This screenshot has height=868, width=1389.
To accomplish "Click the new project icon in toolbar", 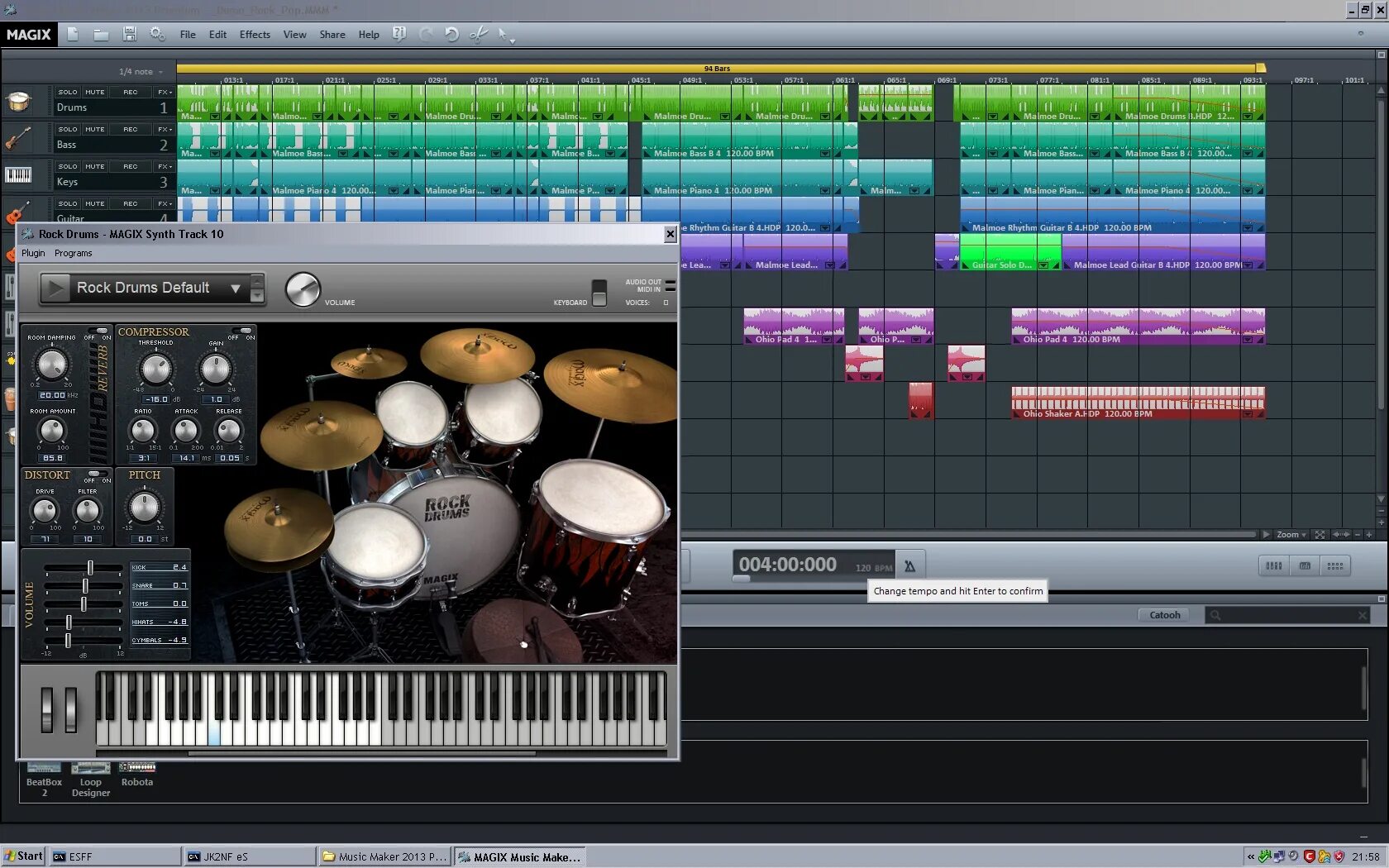I will (x=73, y=34).
